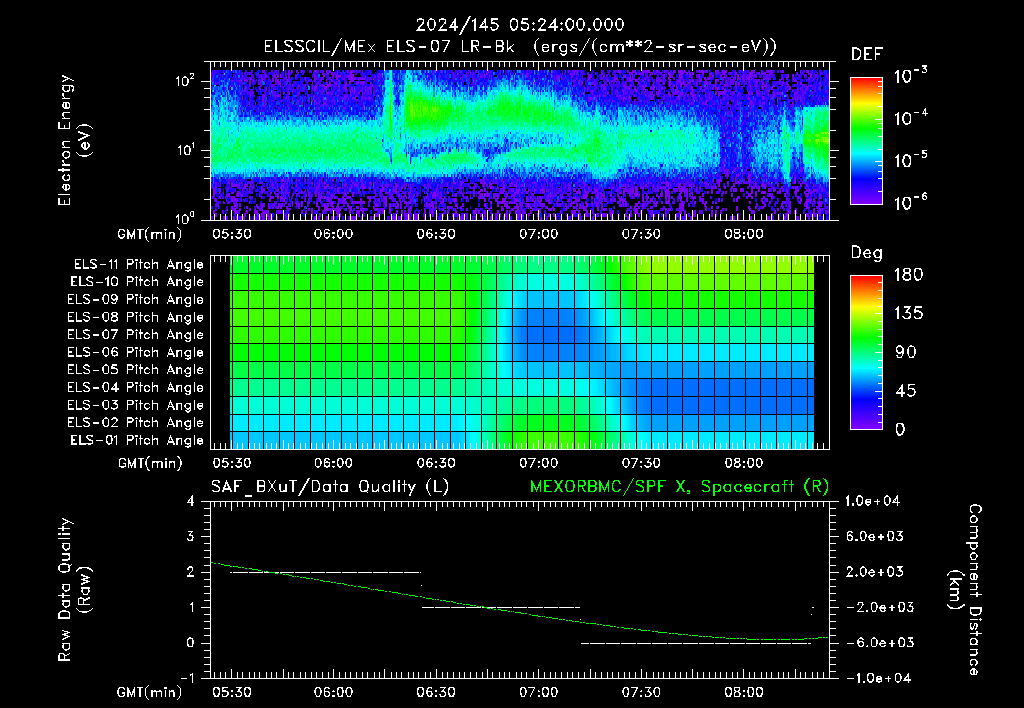Screen dimensions: 1024x708
Task: Select the ELS-03 Pitch Angle row label
Action: click(135, 406)
